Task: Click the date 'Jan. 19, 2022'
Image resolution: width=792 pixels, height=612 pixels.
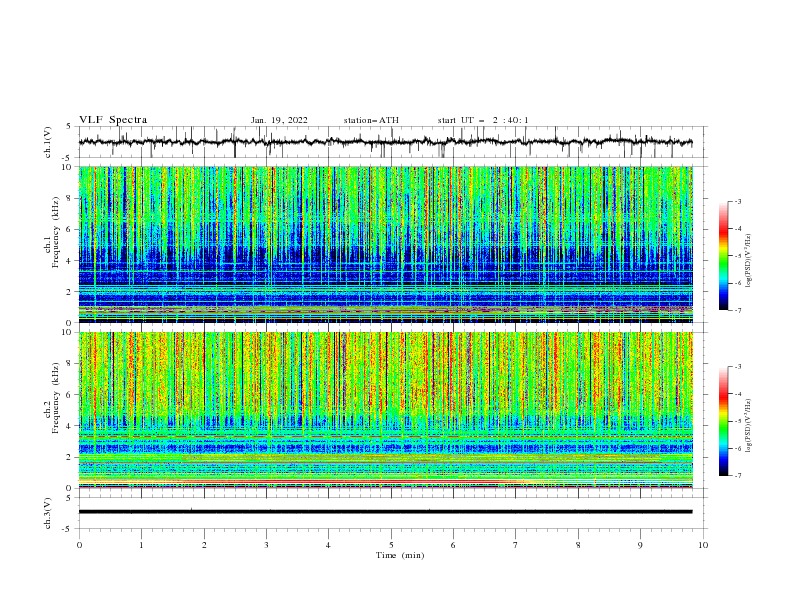Action: click(279, 120)
